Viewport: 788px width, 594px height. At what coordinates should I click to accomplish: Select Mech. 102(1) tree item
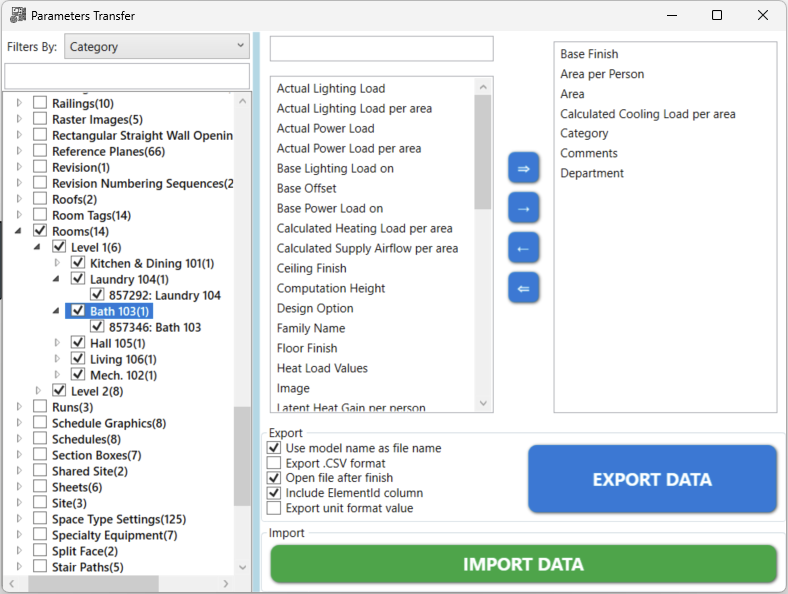coord(123,375)
